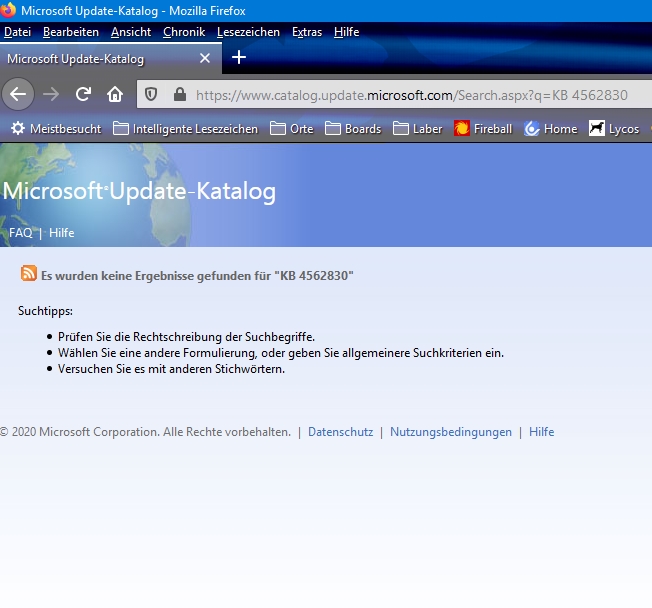The image size is (652, 608).
Task: Open the Hilfe menu in menu bar
Action: 346,32
